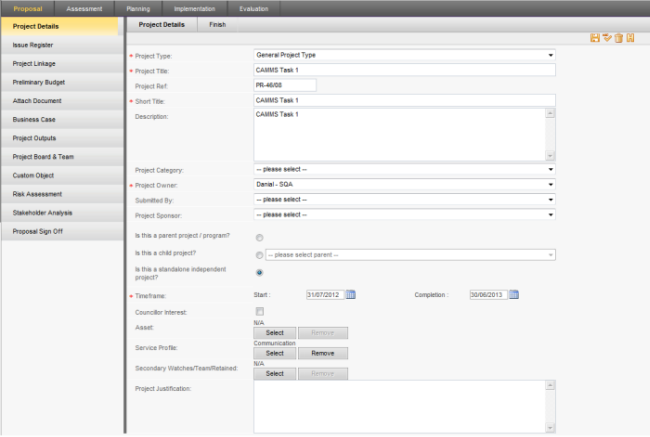Switch to the Assessment tab

click(x=84, y=7)
